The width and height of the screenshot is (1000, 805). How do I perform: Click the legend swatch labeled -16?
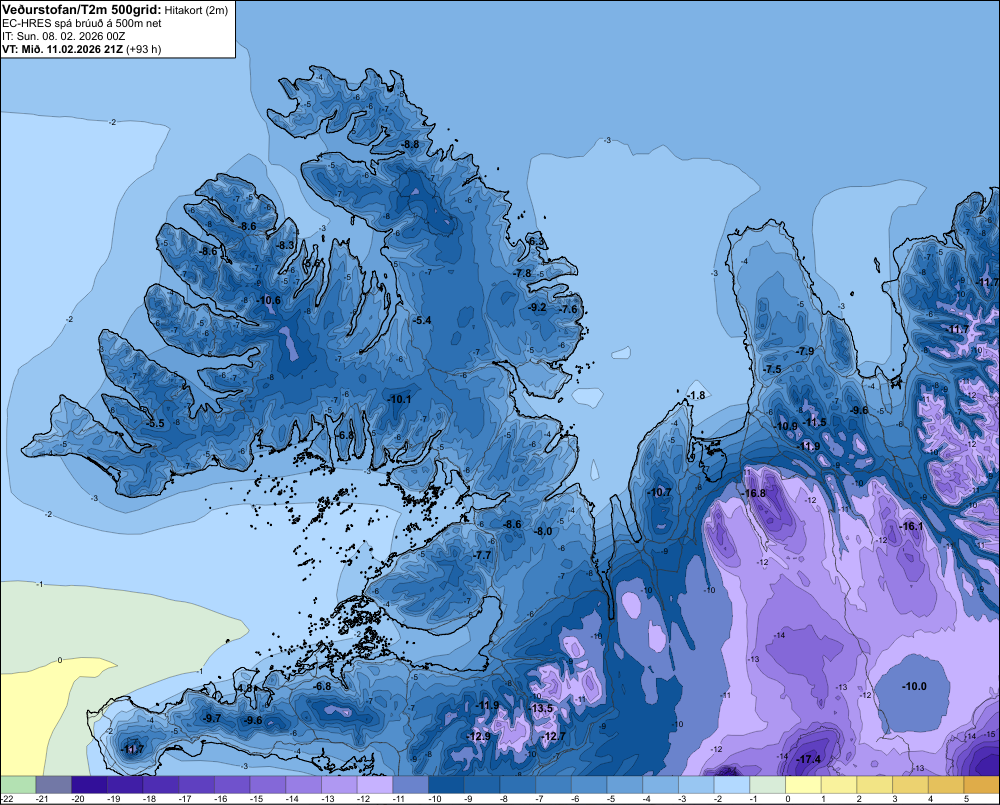click(232, 784)
